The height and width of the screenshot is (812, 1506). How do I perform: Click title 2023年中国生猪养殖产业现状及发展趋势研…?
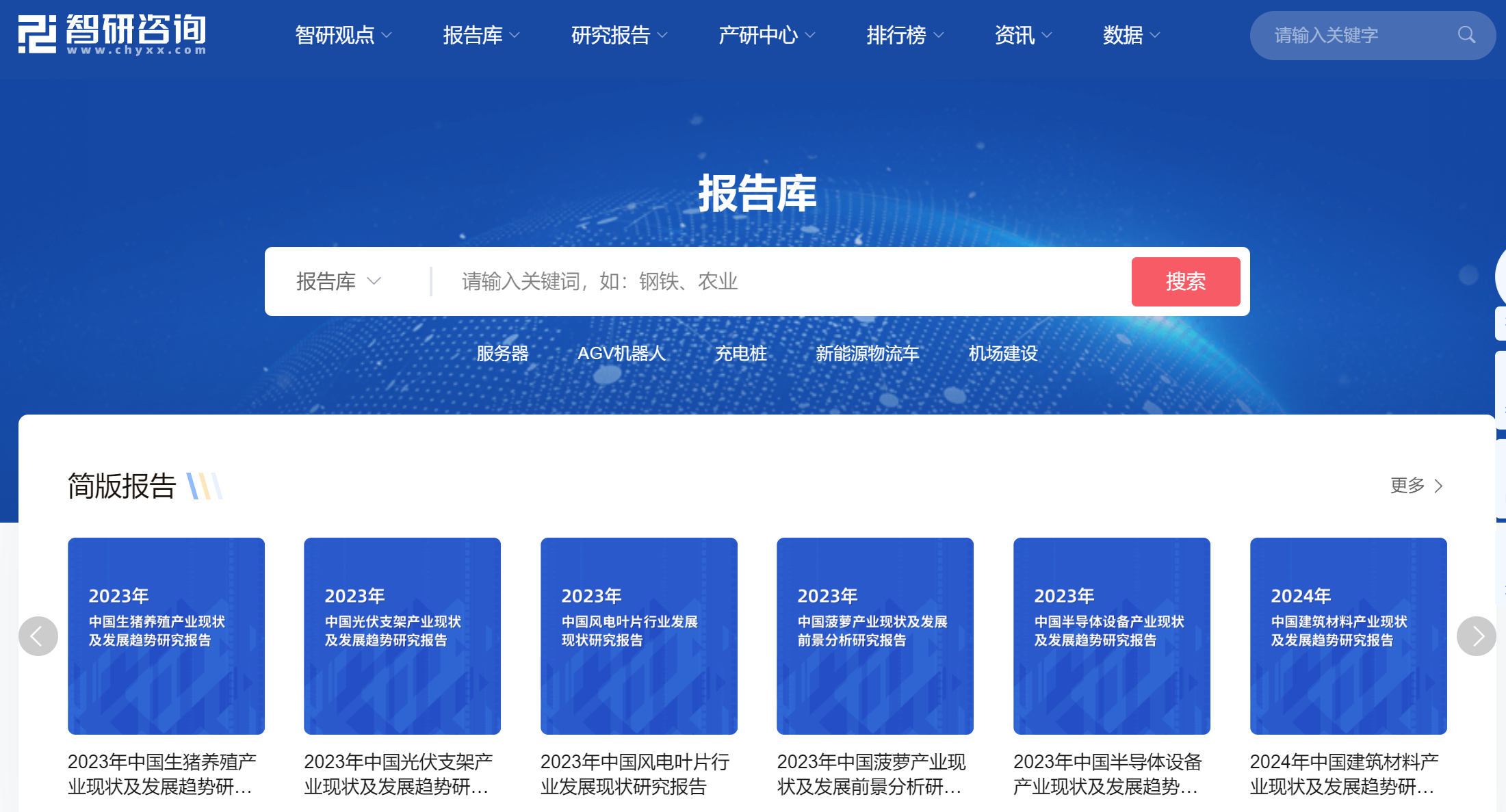[163, 774]
